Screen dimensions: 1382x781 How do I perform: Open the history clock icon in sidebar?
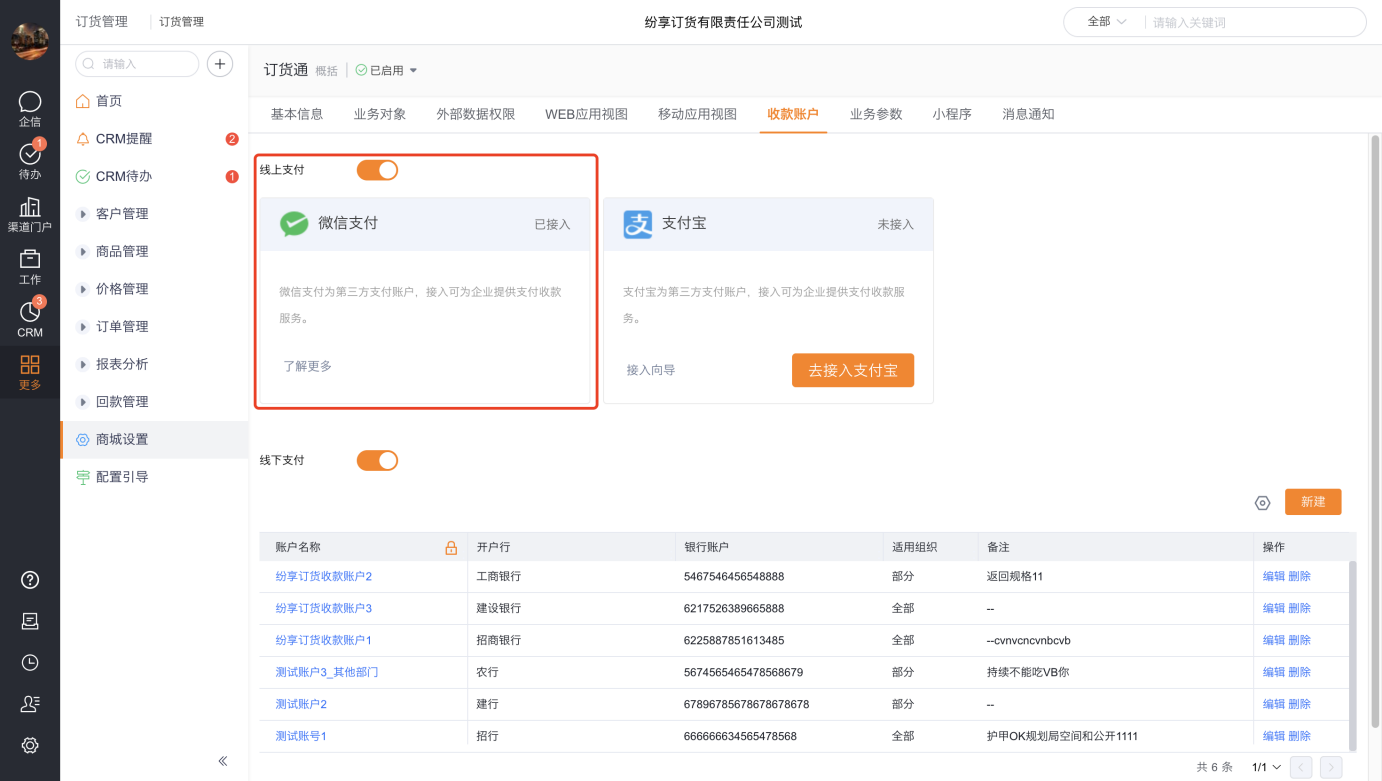click(30, 662)
